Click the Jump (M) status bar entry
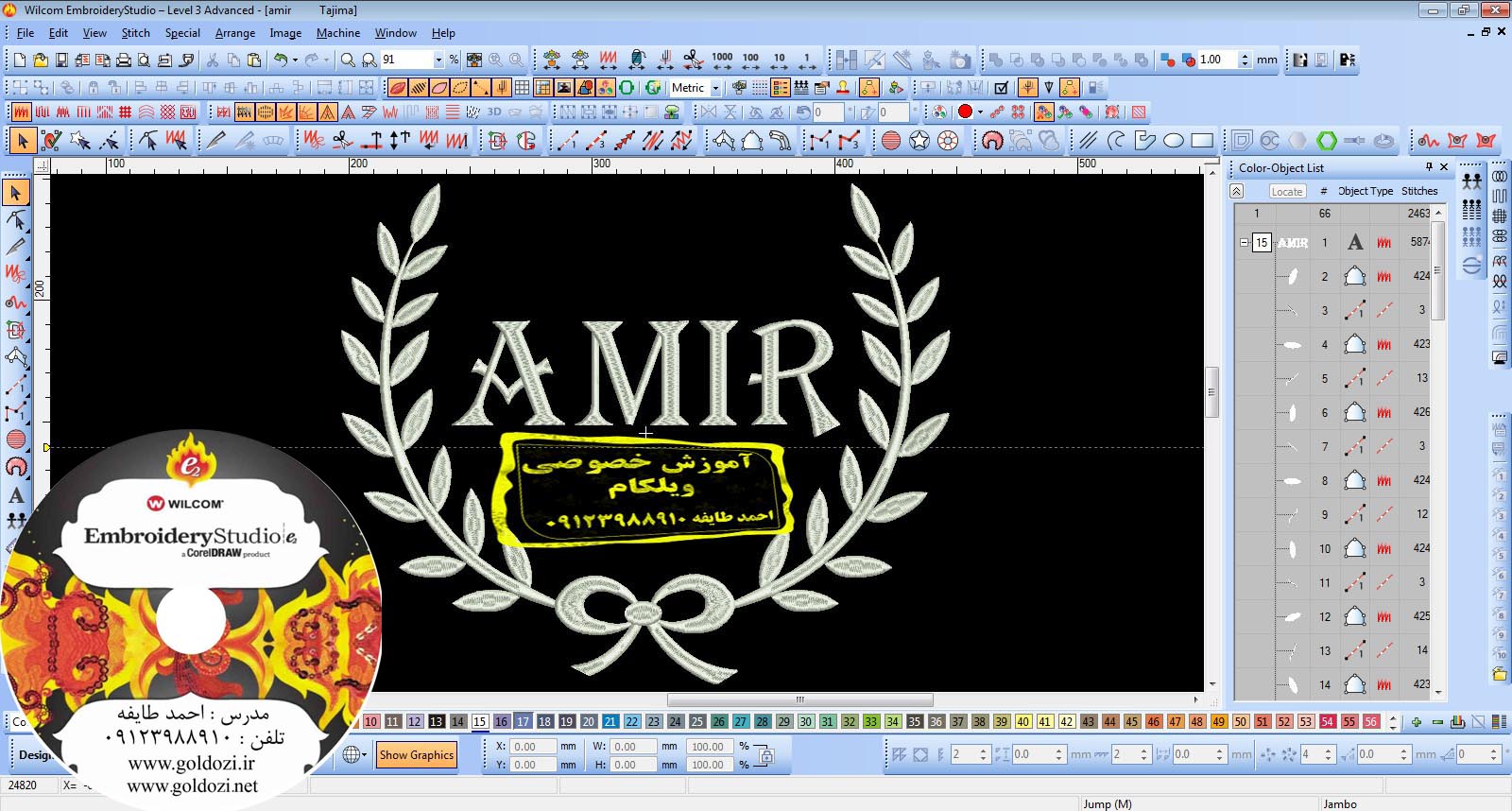1512x811 pixels. pos(1107,804)
